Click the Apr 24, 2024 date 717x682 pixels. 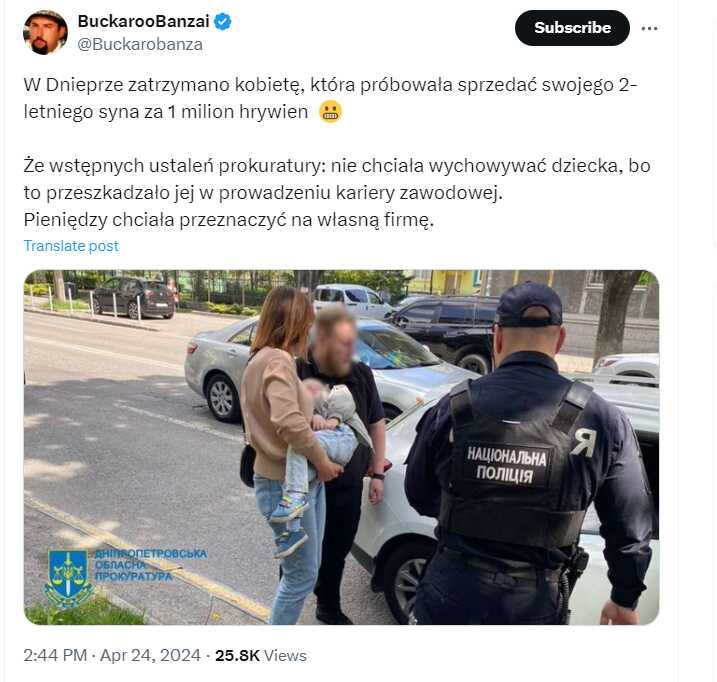point(150,655)
